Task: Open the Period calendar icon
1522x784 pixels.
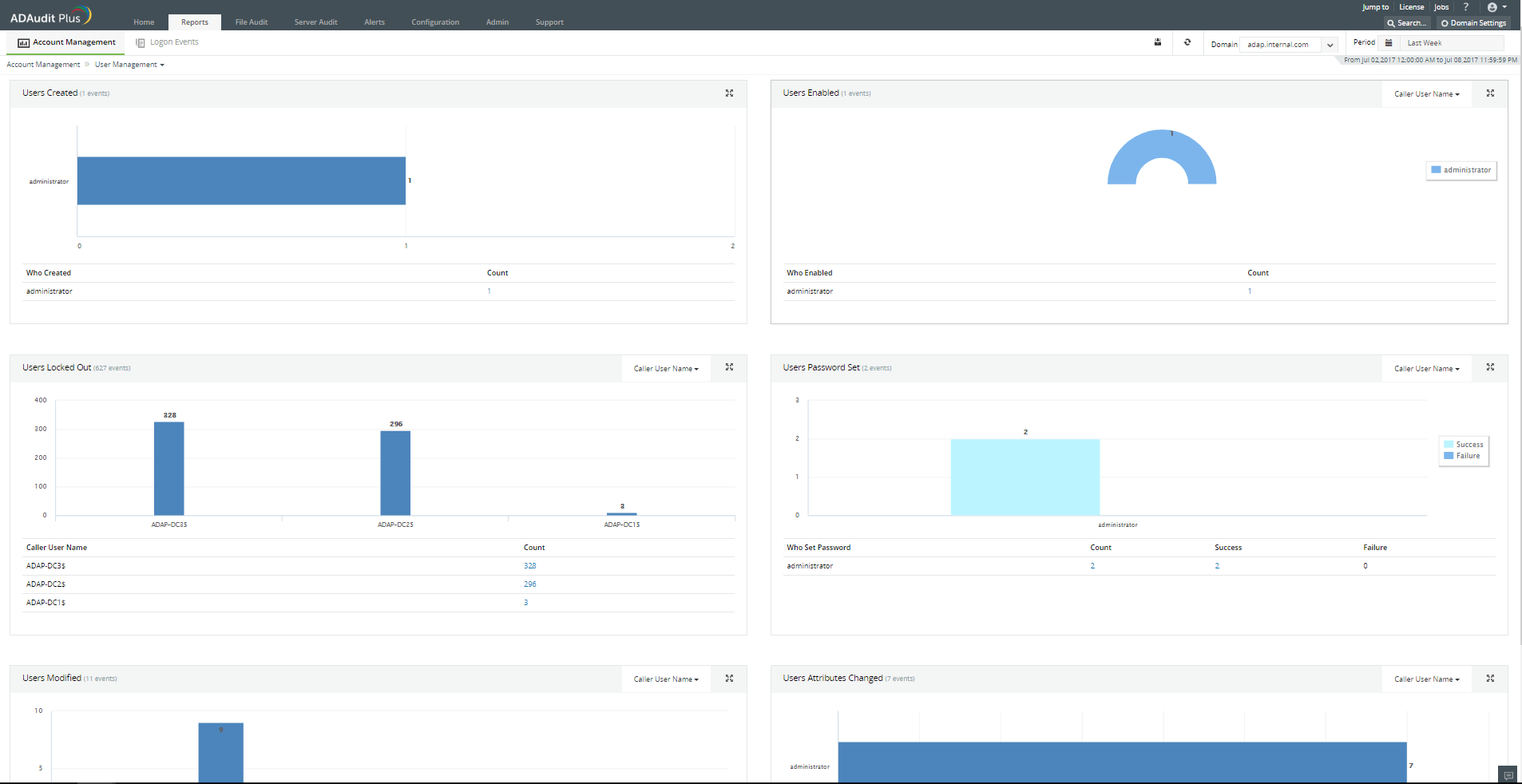Action: pyautogui.click(x=1389, y=42)
